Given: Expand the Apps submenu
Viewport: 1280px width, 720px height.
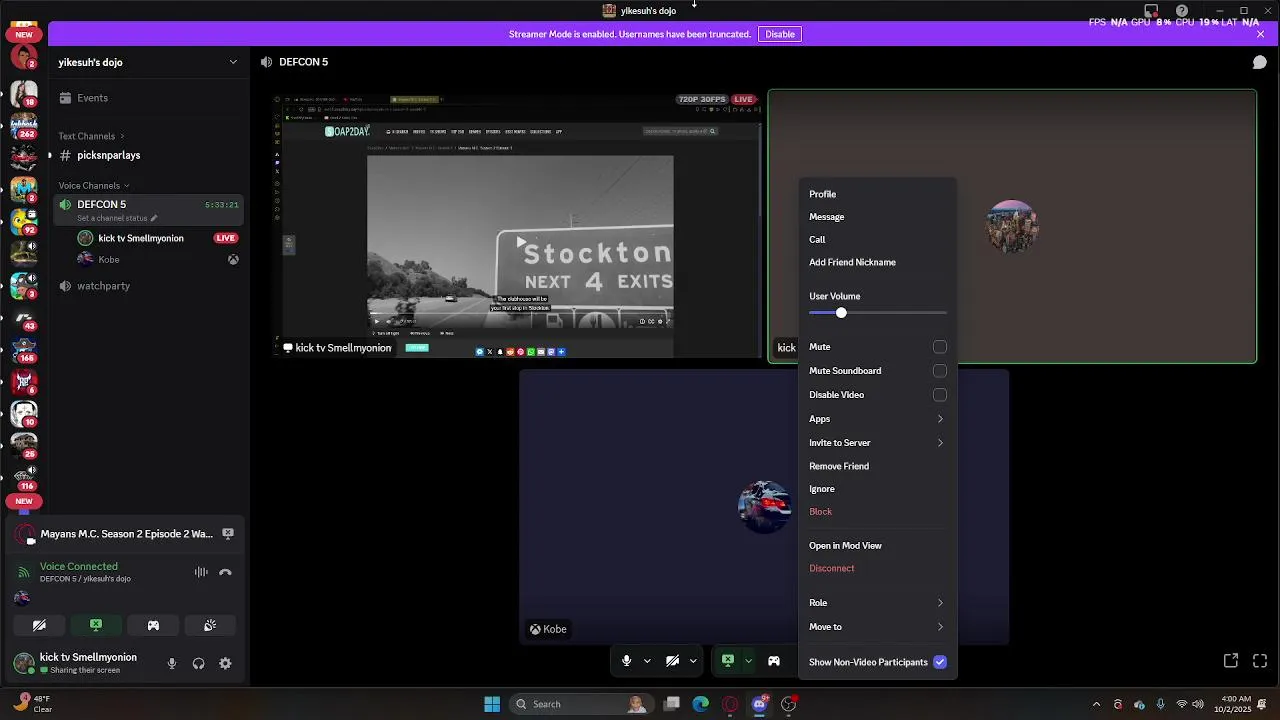Looking at the screenshot, I should [x=877, y=419].
